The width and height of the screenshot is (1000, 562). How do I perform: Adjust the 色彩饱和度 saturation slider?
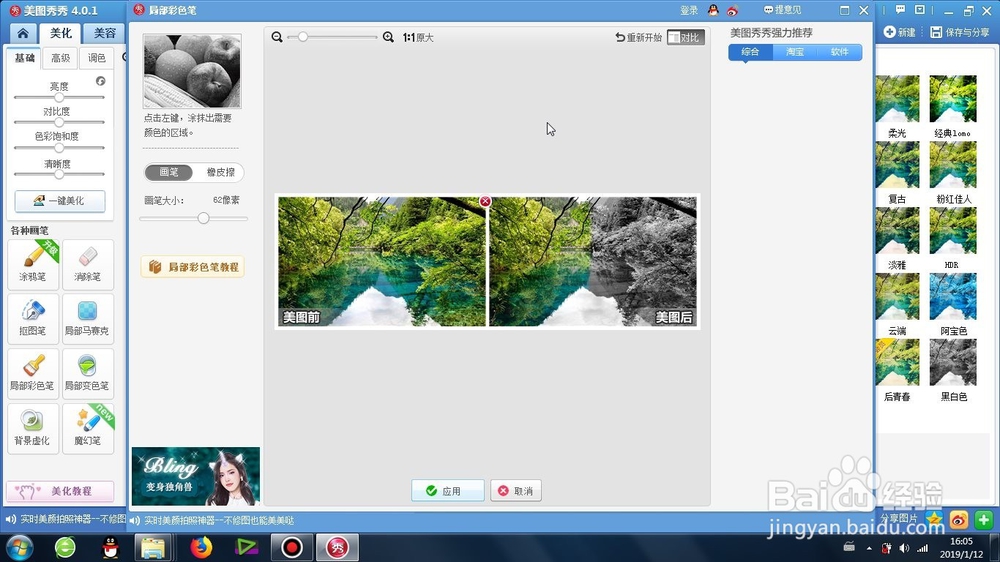click(59, 148)
